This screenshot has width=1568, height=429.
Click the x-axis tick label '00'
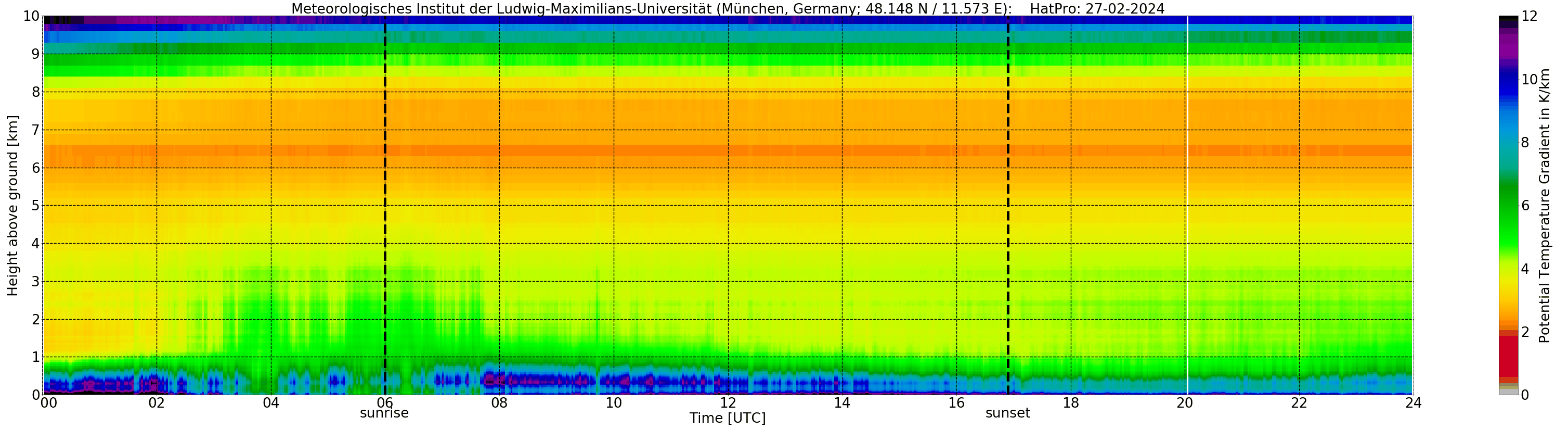point(48,403)
